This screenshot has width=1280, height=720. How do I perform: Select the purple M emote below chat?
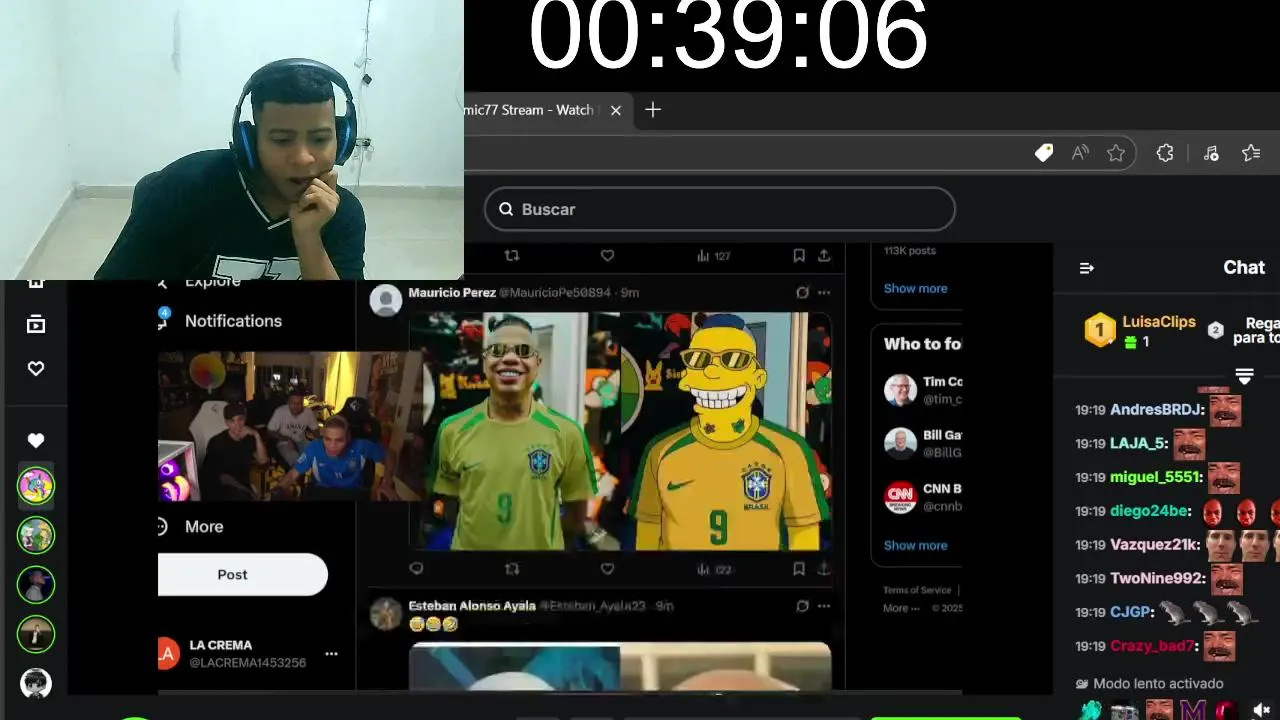coord(1192,710)
